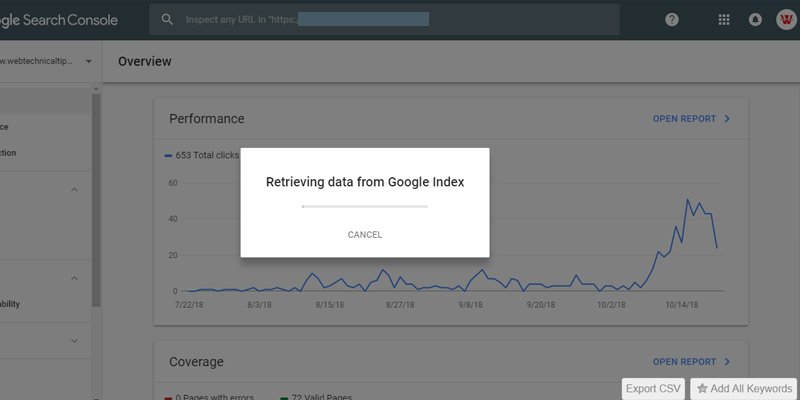Screen dimensions: 800x400
Task: Collapse the first sidebar section chevron
Action: tap(74, 189)
